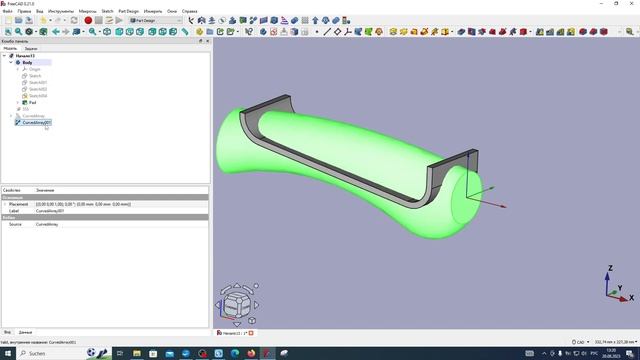Viewport: 640px width, 360px height.
Task: Start macro recording with the red circle
Action: pos(88,20)
